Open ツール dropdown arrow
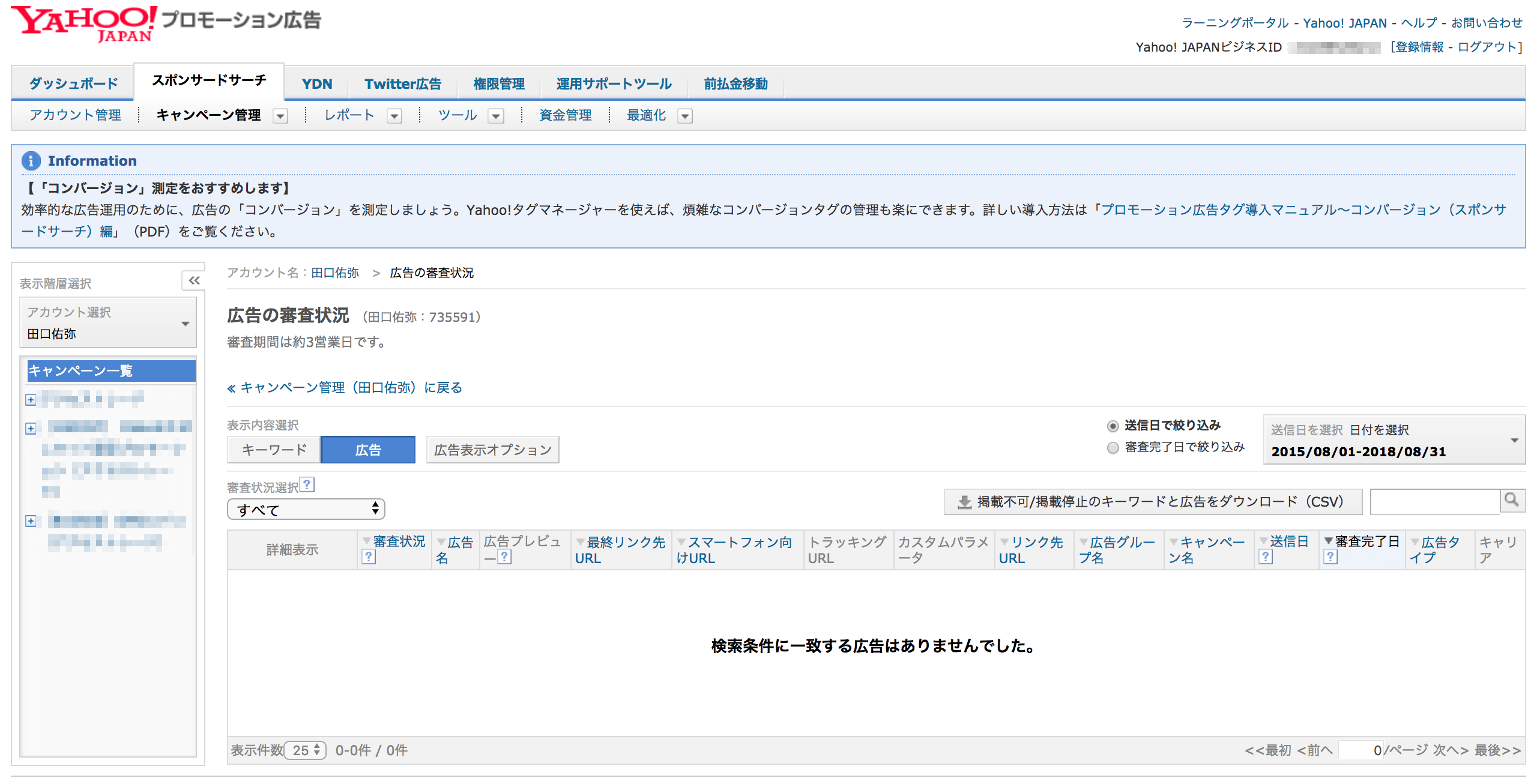 coord(496,116)
